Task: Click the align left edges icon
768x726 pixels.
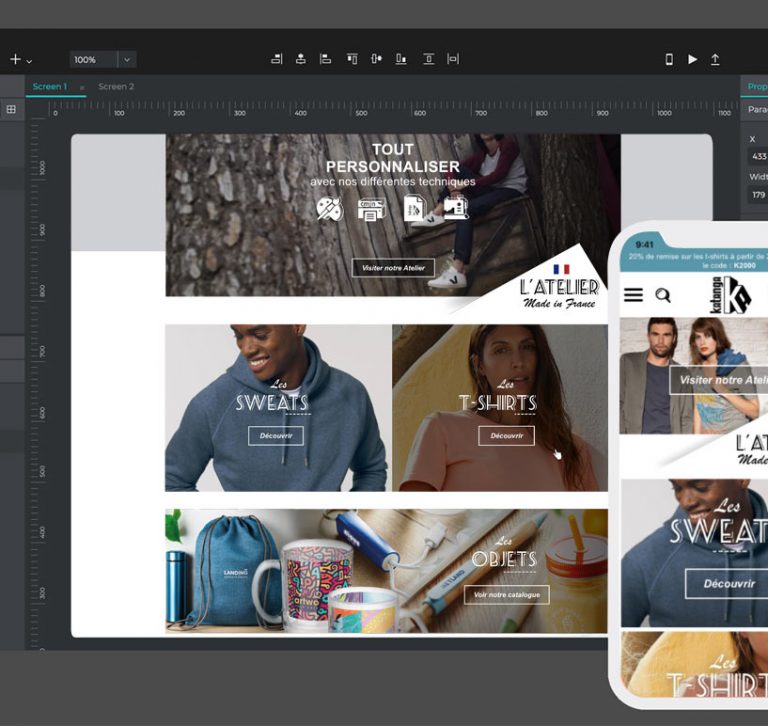Action: tap(325, 59)
